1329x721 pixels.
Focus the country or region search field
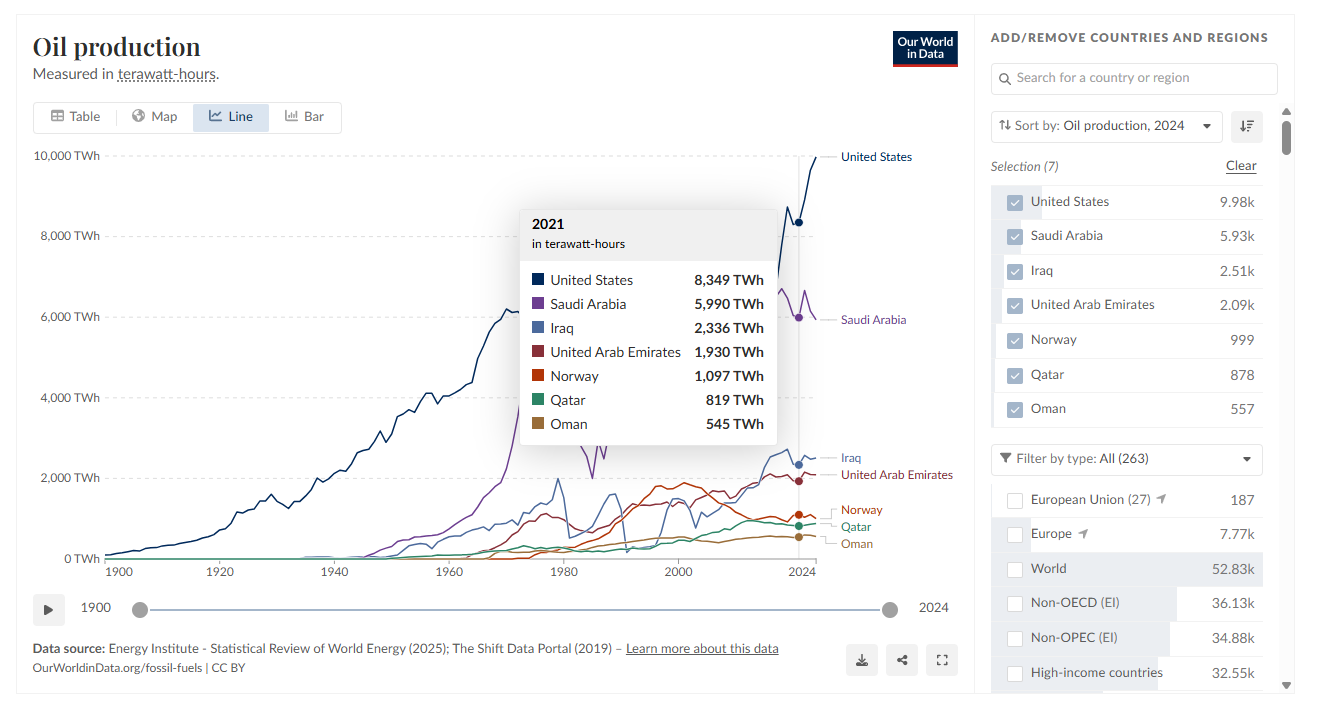click(x=1134, y=78)
